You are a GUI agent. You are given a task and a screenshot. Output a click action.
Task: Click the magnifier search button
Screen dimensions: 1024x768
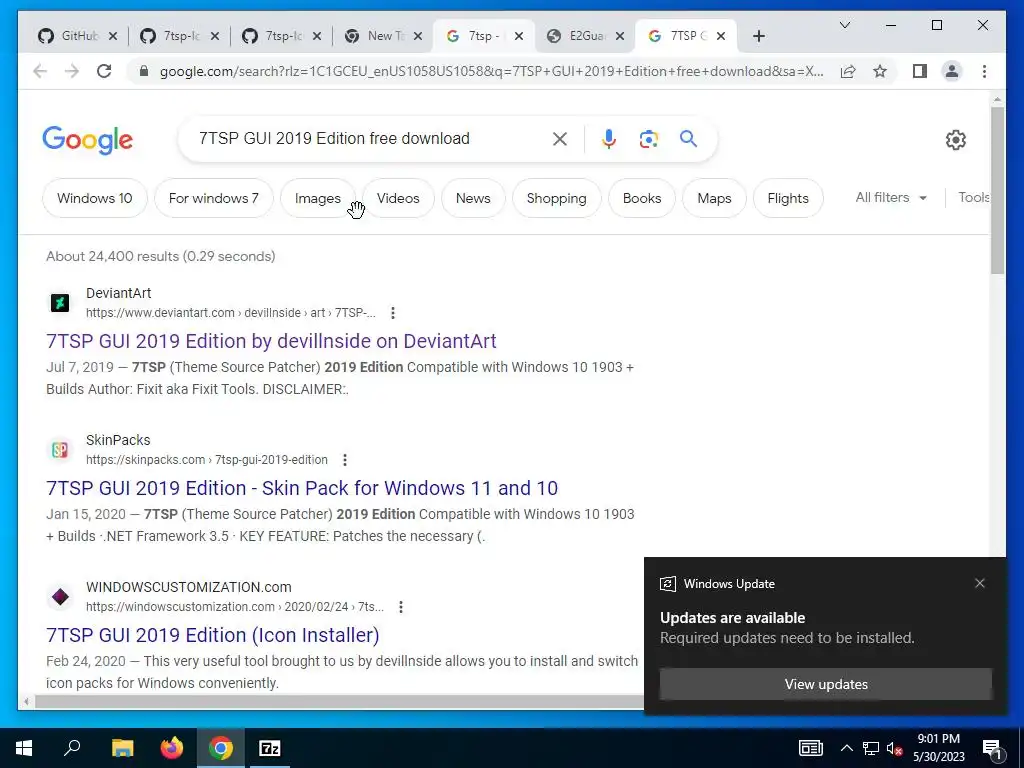pos(688,138)
